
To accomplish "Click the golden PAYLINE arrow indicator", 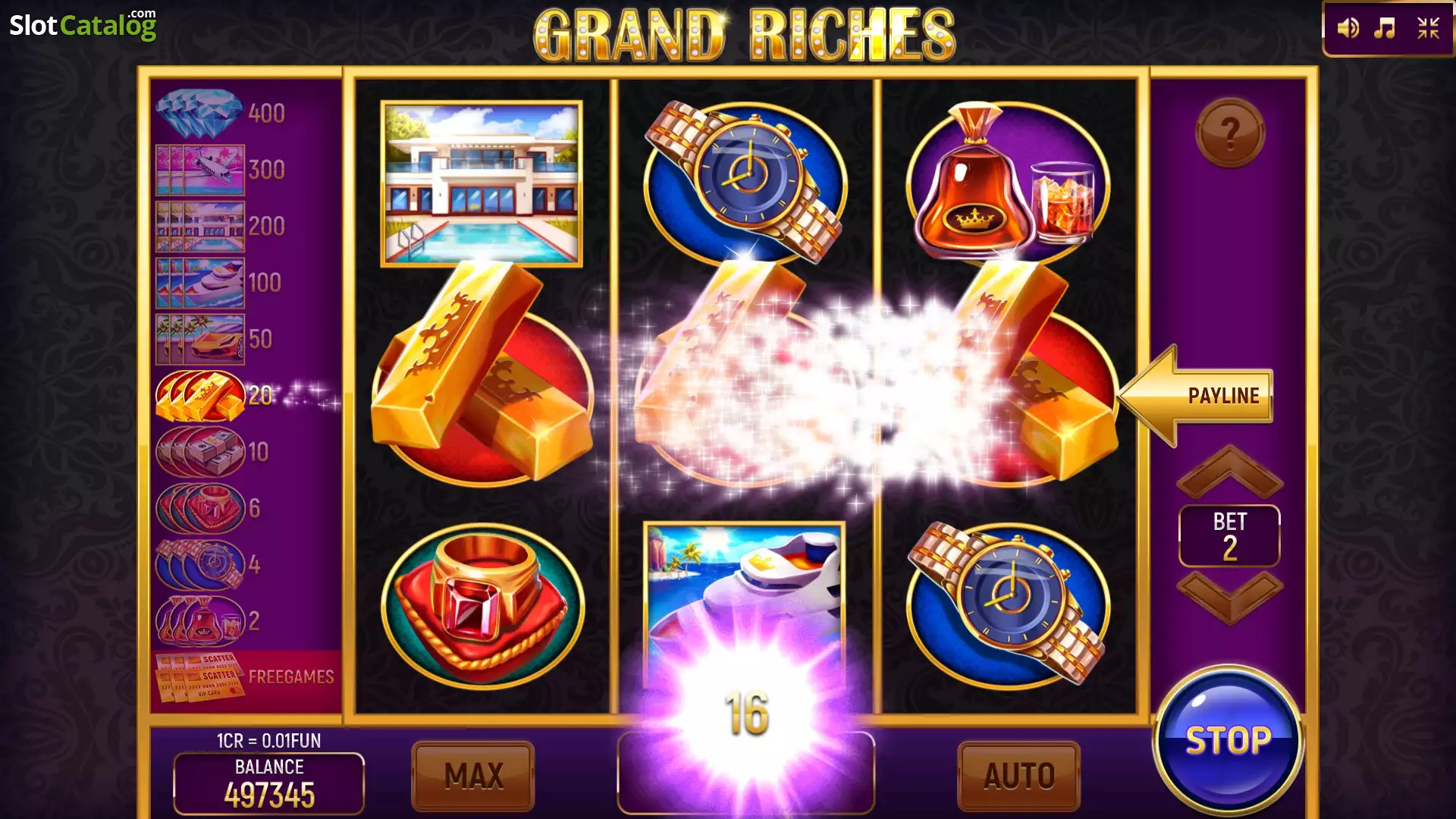I will tap(1196, 396).
